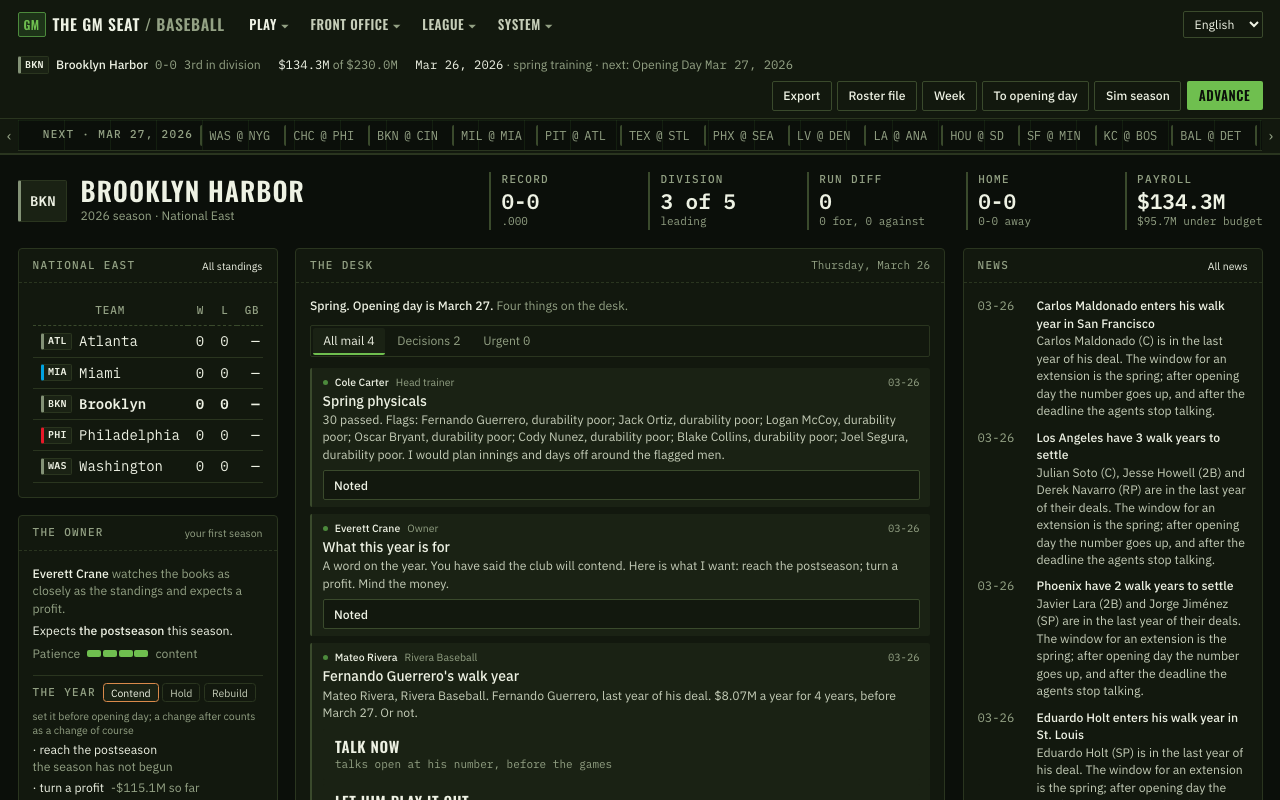Switch to the All mail tab
Viewport: 1280px width, 800px height.
click(x=348, y=341)
